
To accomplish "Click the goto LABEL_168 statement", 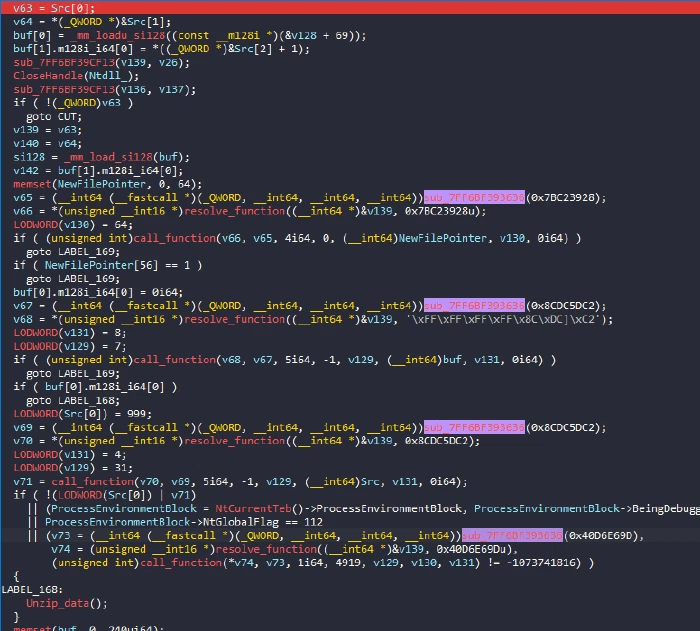I will 73,400.
